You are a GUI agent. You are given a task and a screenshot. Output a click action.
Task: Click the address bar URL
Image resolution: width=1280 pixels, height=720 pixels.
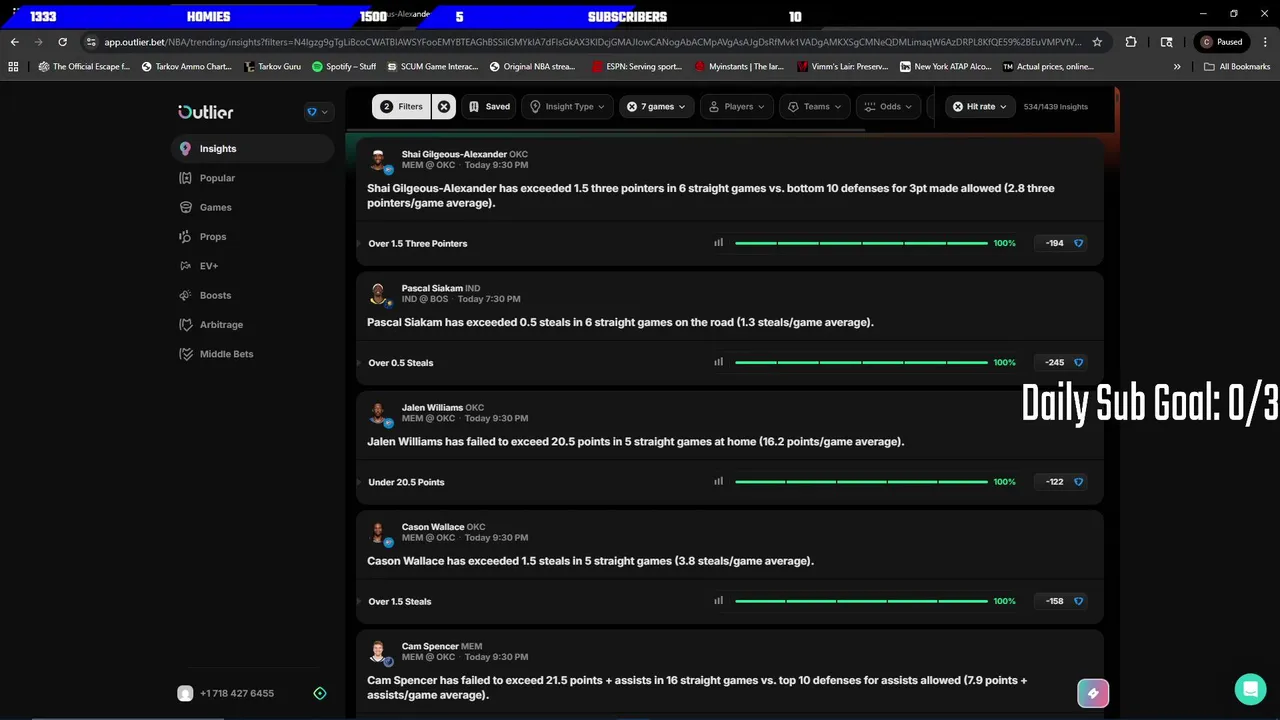(x=592, y=42)
